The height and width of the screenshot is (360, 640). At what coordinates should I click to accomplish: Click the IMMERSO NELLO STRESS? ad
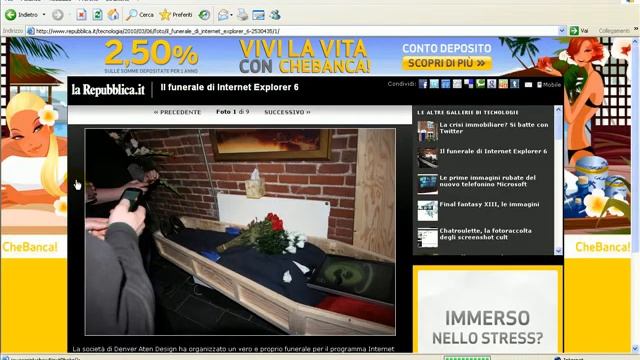point(487,309)
